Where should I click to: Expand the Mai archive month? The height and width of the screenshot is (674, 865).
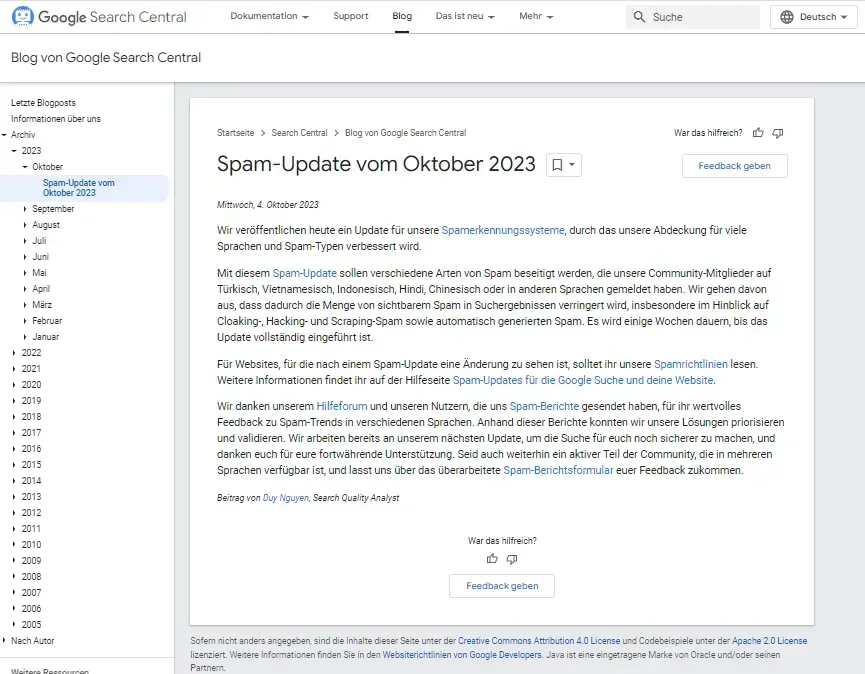pos(25,272)
